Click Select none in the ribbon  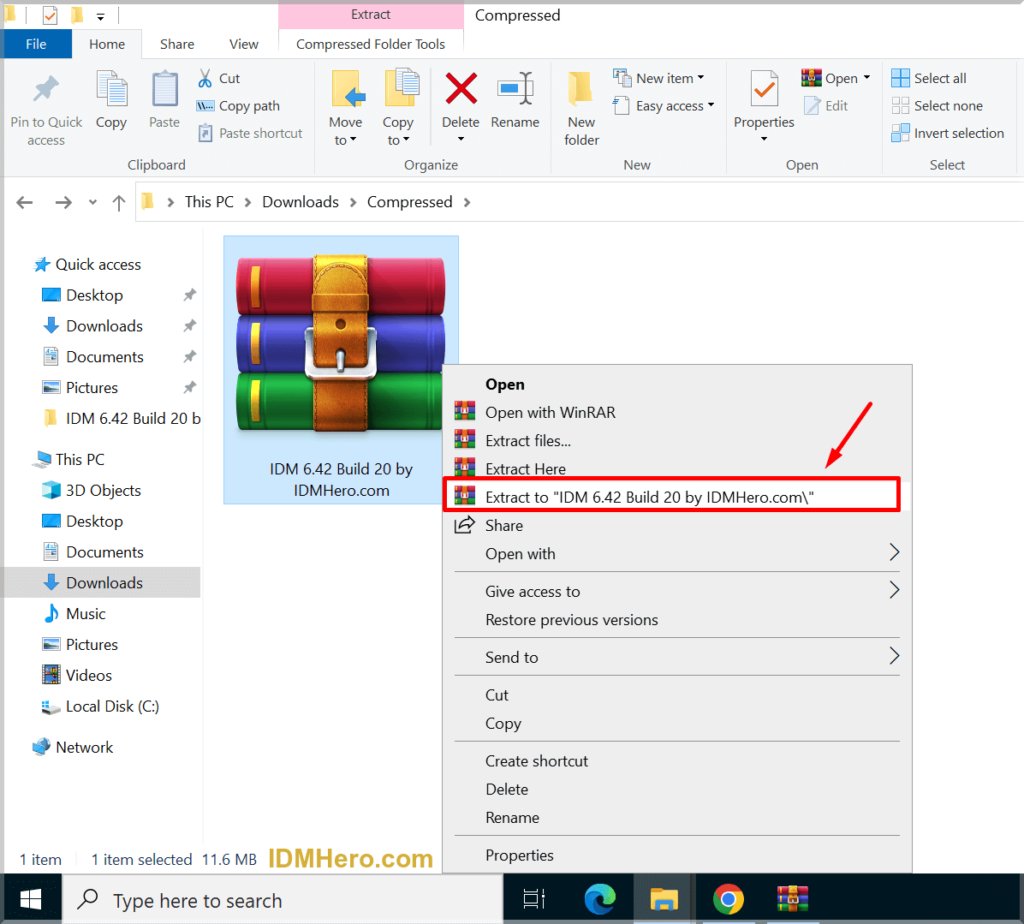[x=937, y=106]
